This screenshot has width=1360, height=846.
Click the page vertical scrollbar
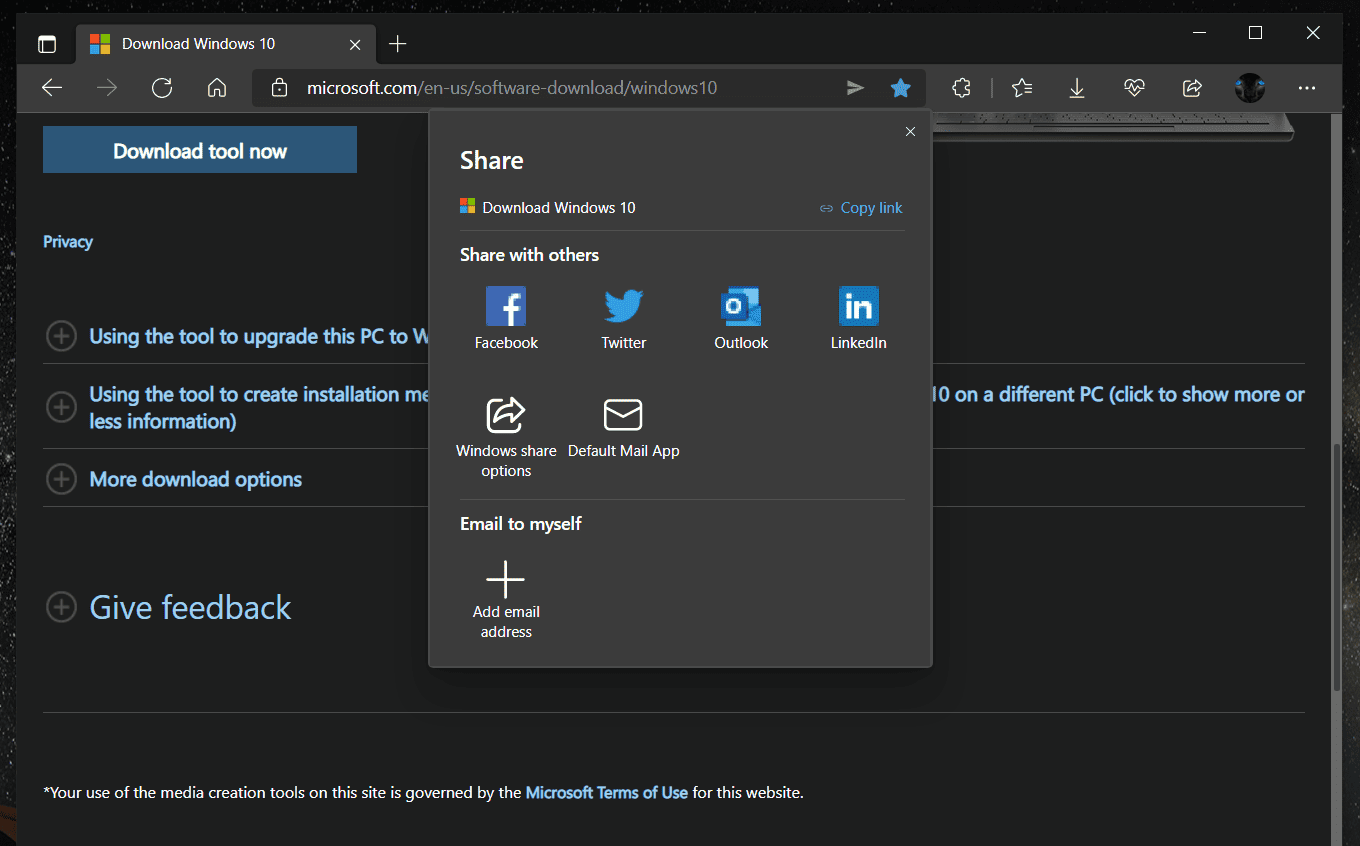[x=1337, y=565]
